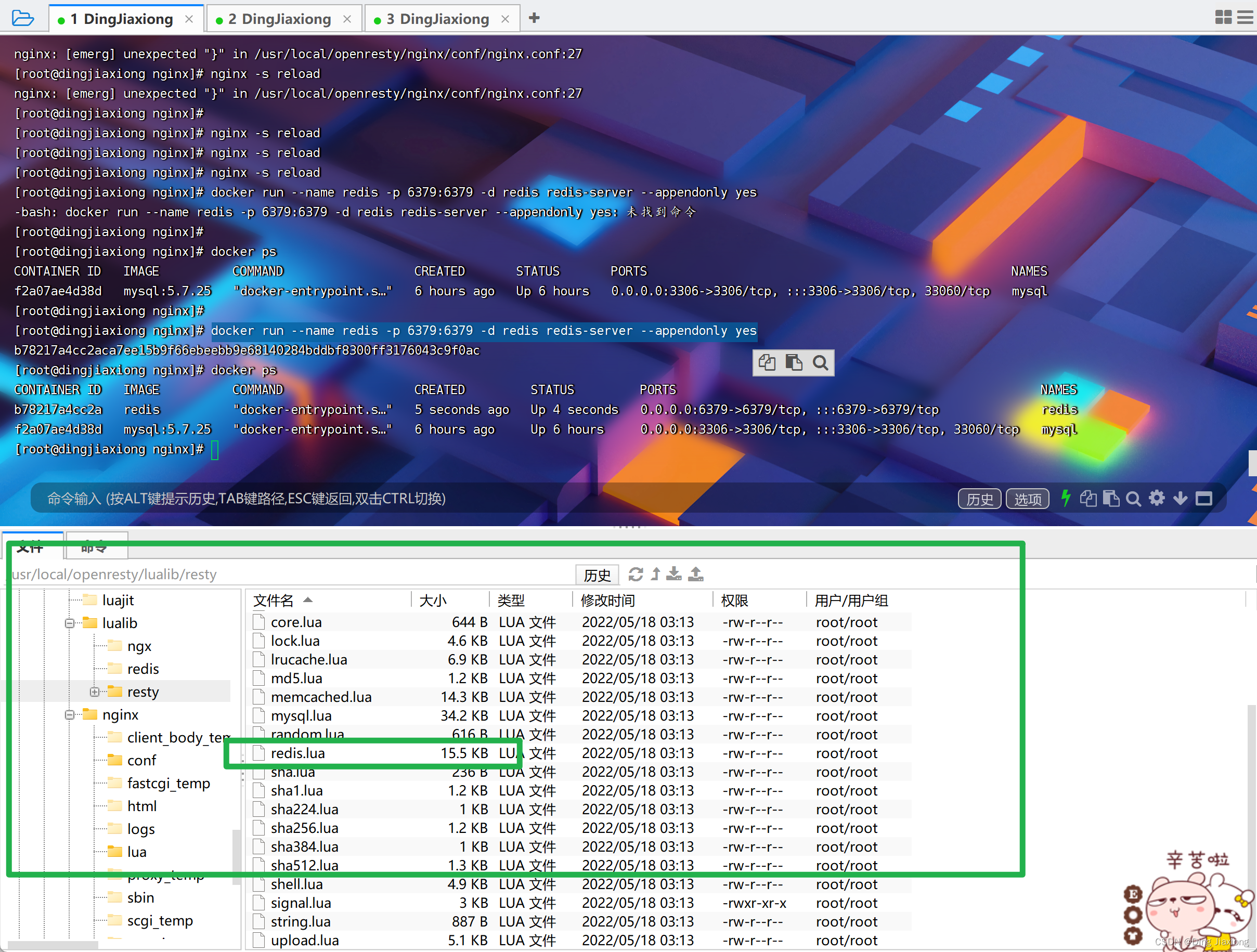The width and height of the screenshot is (1257, 952).
Task: Select the md5.lua file row
Action: coord(580,679)
